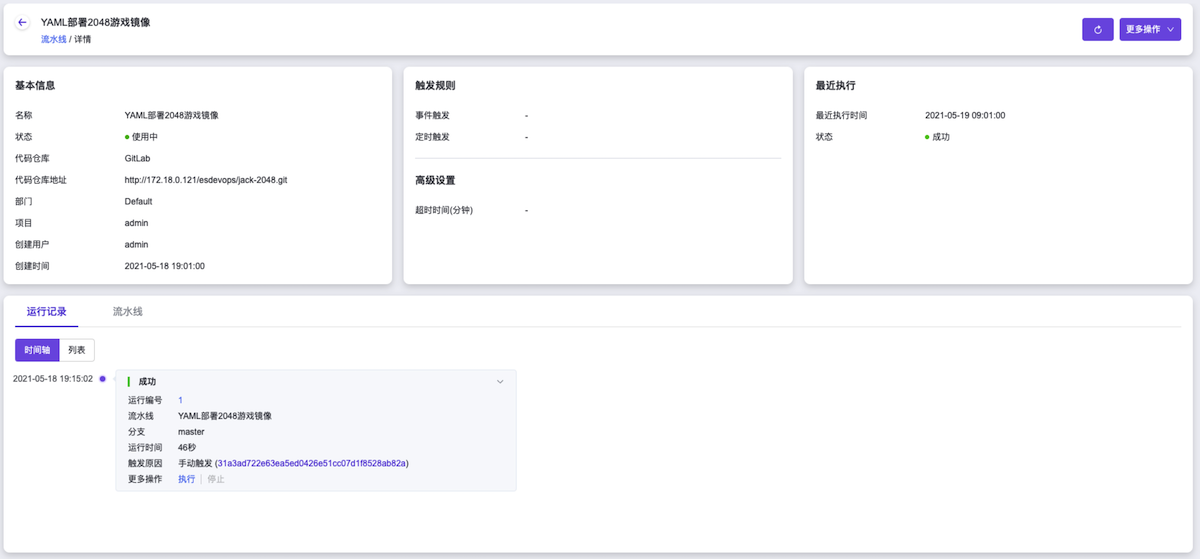
Task: Switch to the 运行记录 tab
Action: (x=46, y=312)
